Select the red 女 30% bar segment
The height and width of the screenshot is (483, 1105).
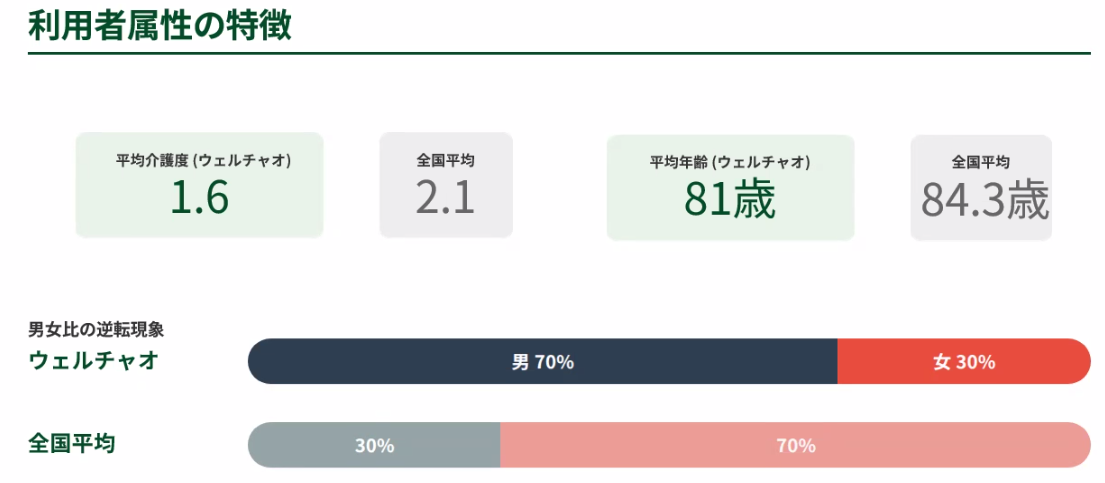[x=964, y=362]
